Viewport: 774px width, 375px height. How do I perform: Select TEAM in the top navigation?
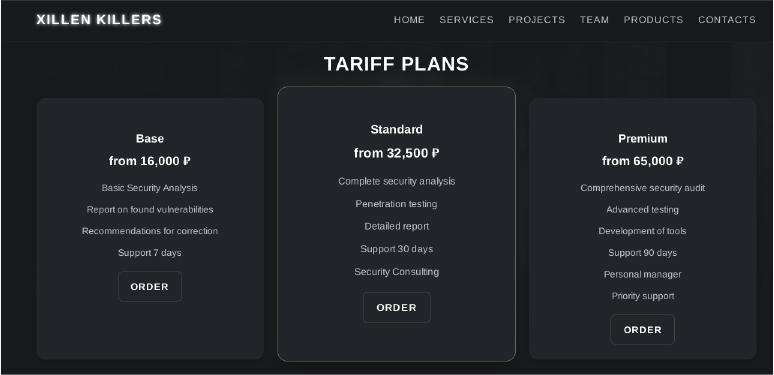[x=594, y=20]
